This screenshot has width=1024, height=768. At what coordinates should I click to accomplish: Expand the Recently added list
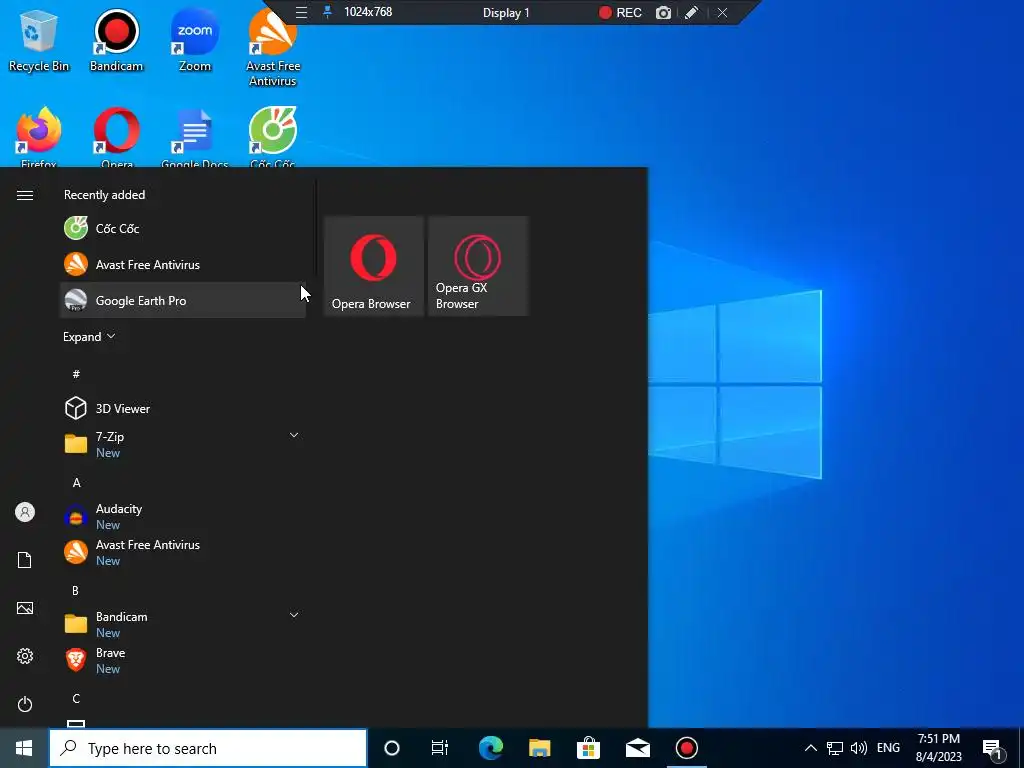(x=89, y=336)
